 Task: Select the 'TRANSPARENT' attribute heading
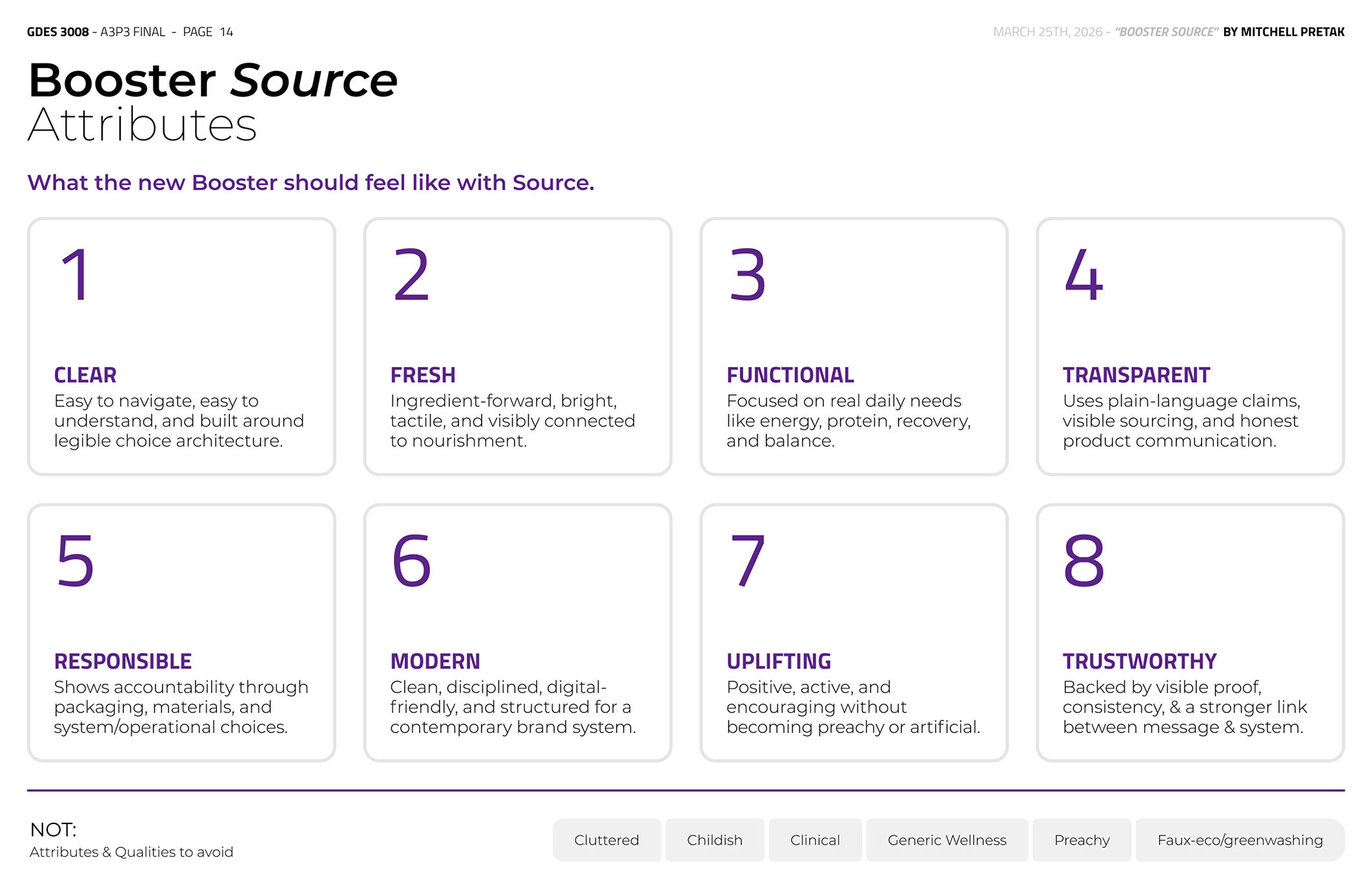[x=1136, y=375]
